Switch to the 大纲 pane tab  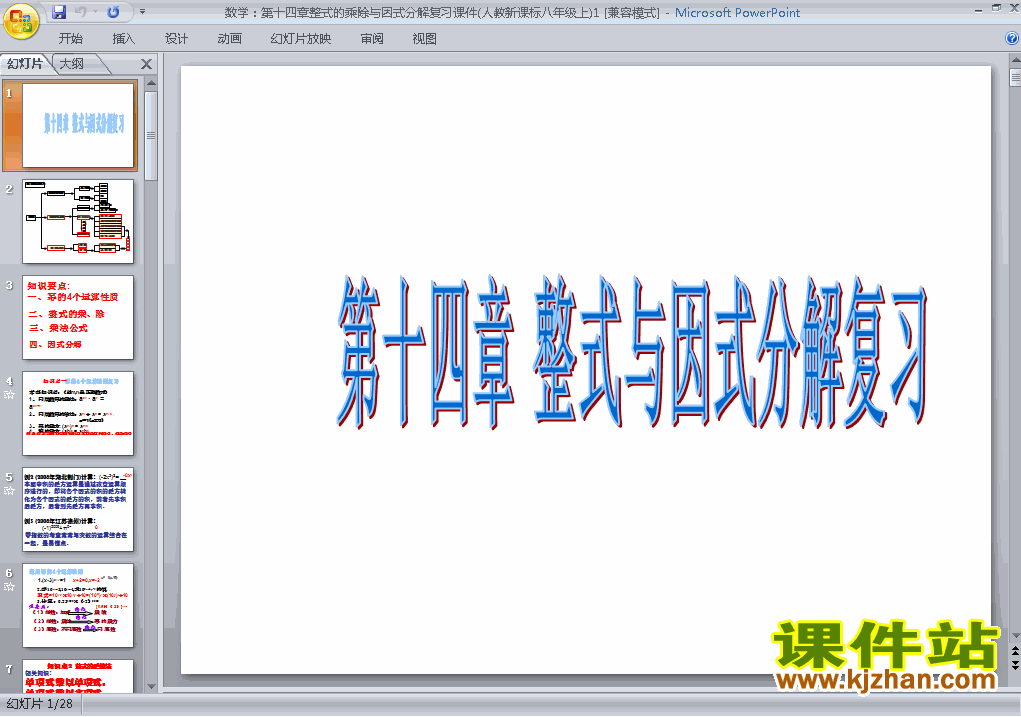pyautogui.click(x=72, y=64)
